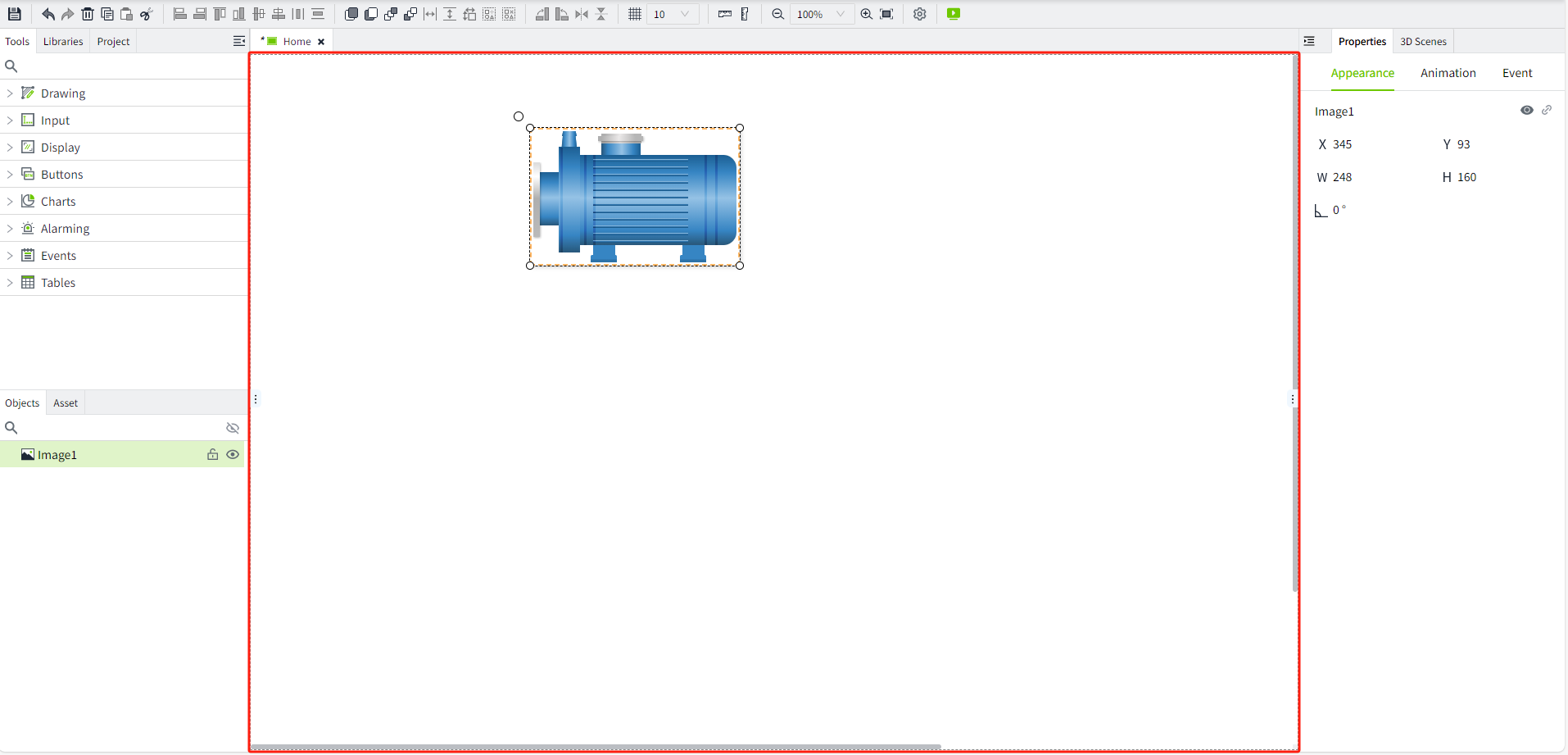Toggle the eye icon next to Image1 in Properties

[1527, 111]
